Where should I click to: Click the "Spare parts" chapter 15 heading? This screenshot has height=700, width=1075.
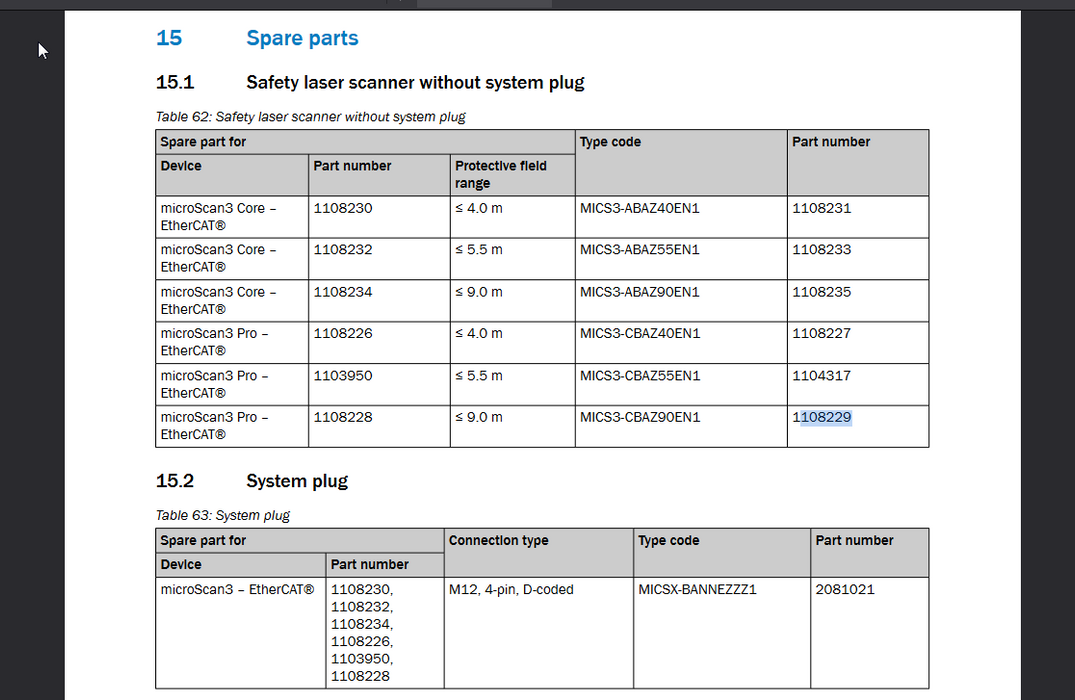pos(302,38)
